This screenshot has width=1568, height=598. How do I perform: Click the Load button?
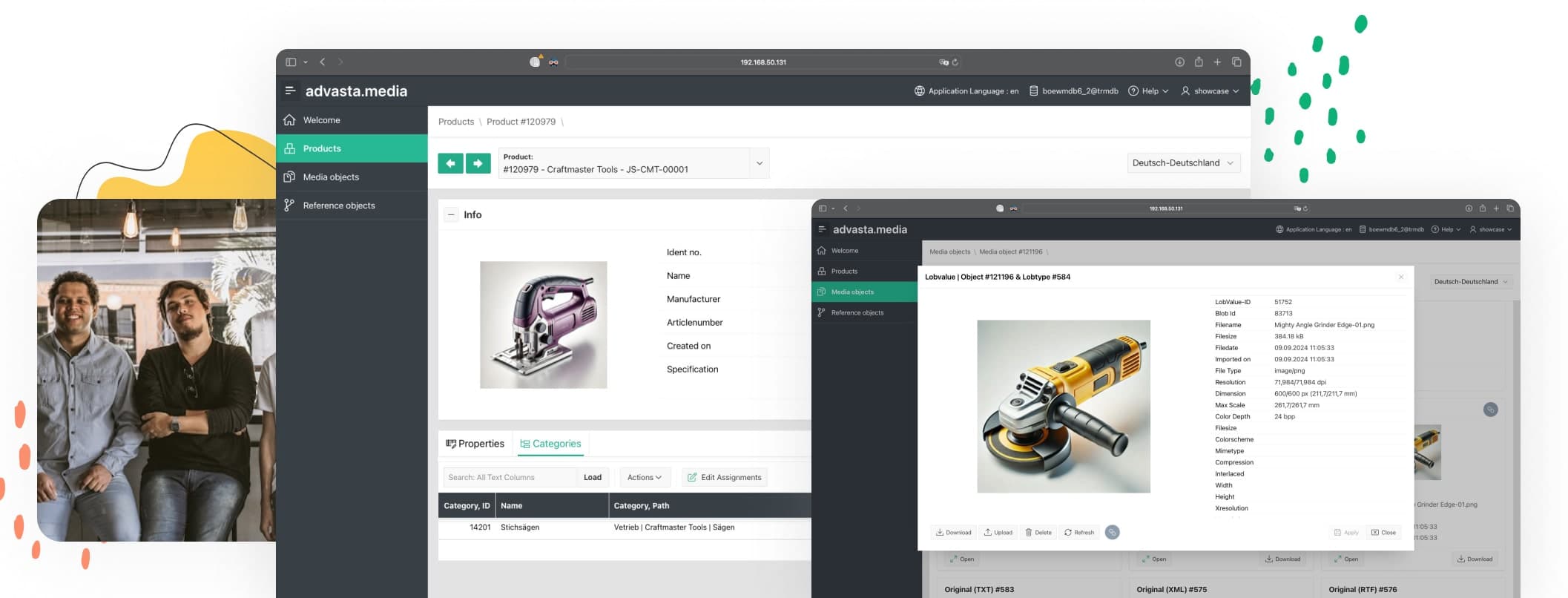click(593, 477)
